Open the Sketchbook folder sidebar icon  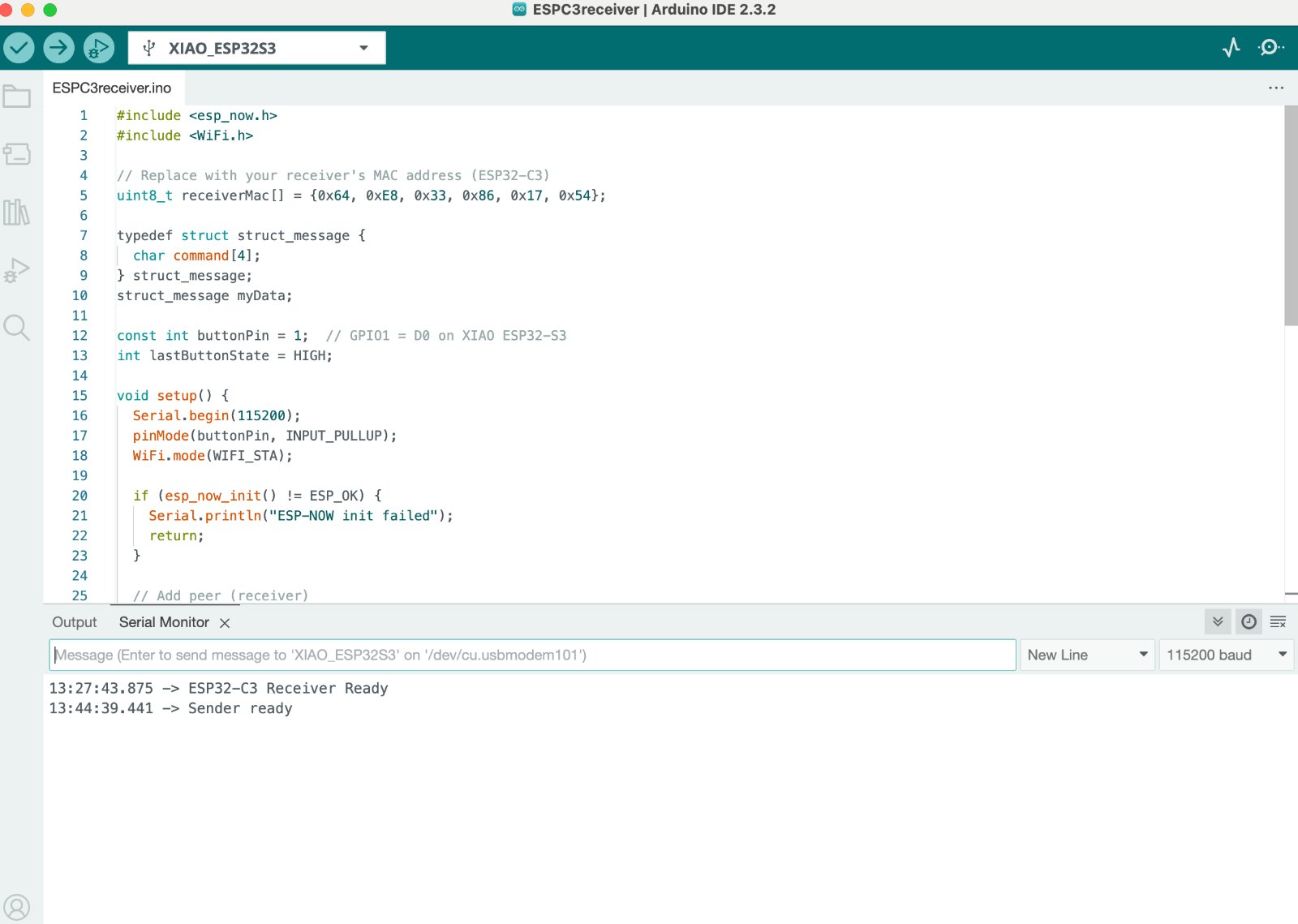tap(16, 97)
